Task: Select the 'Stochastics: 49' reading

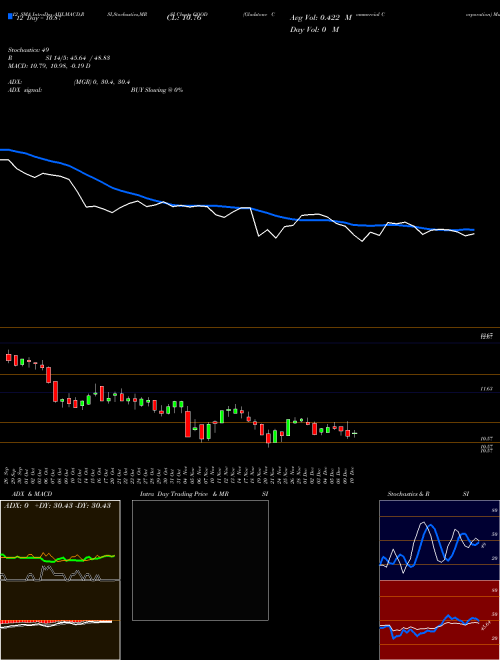Action: [x=29, y=50]
